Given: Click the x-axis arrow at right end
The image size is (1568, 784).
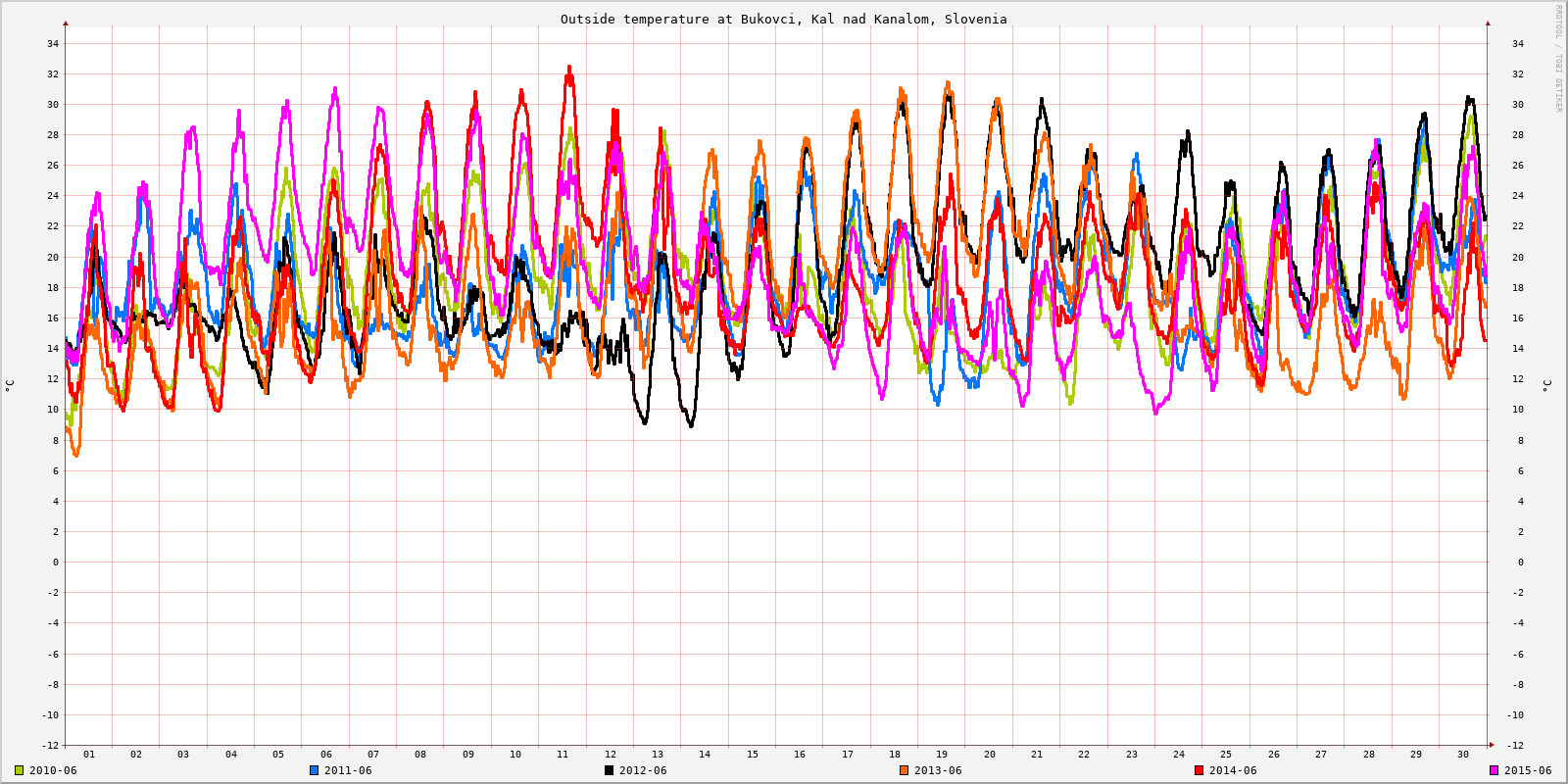Looking at the screenshot, I should (x=1492, y=745).
